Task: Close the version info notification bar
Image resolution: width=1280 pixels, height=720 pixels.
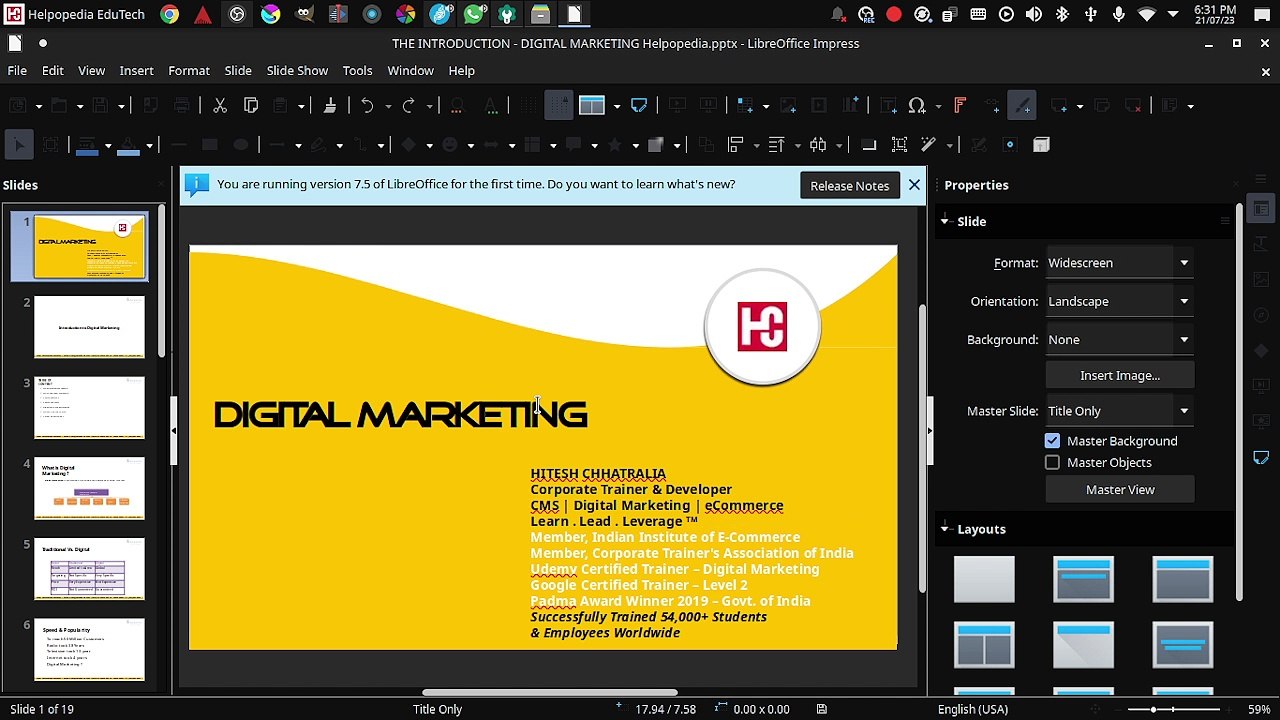Action: coord(914,185)
